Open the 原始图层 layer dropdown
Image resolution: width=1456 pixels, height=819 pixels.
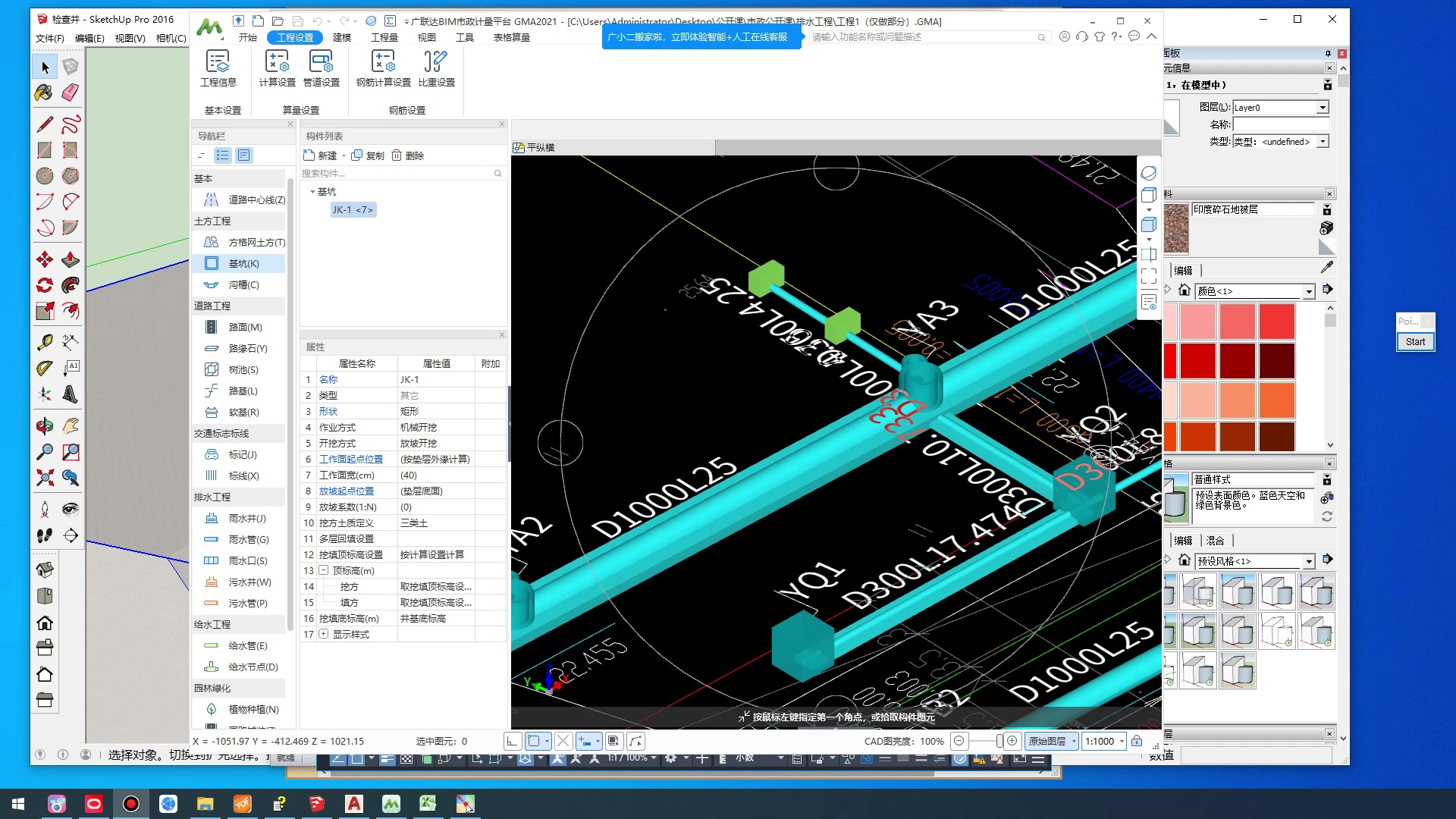point(1074,741)
